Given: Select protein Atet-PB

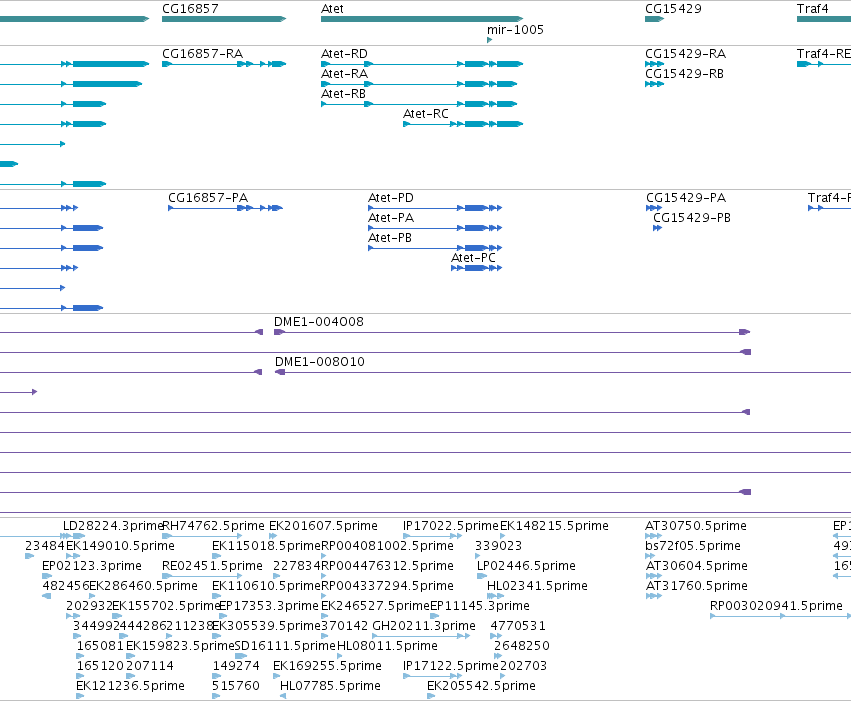Looking at the screenshot, I should pyautogui.click(x=435, y=248).
